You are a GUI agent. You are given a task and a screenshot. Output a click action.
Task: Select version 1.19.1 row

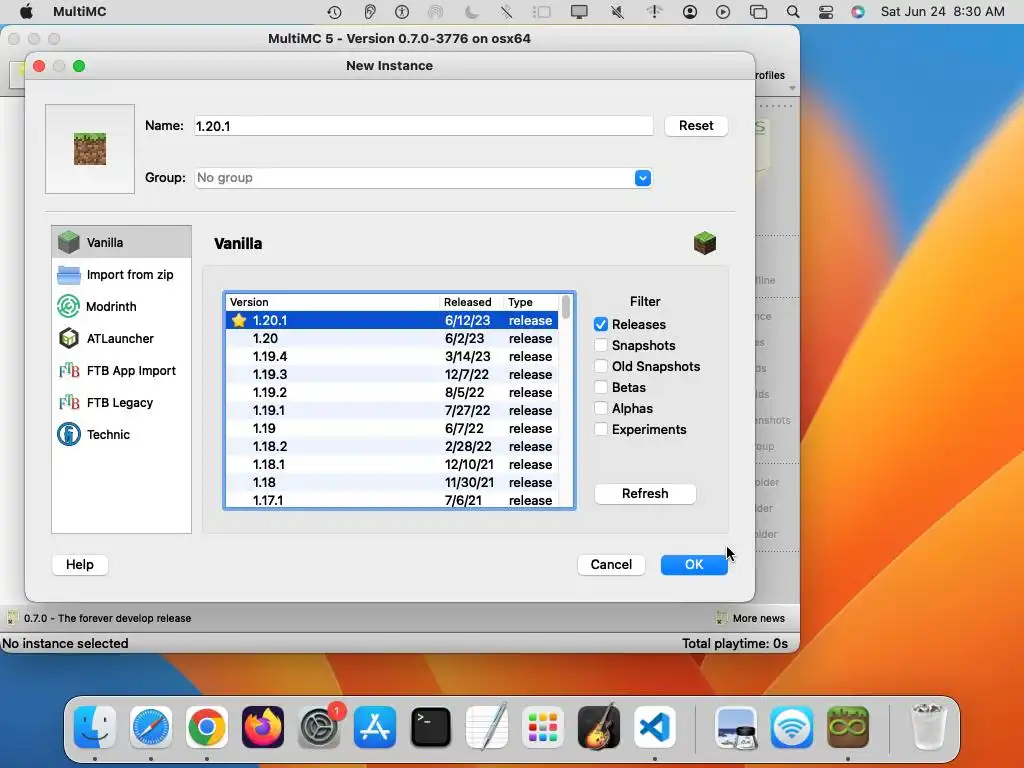click(392, 410)
